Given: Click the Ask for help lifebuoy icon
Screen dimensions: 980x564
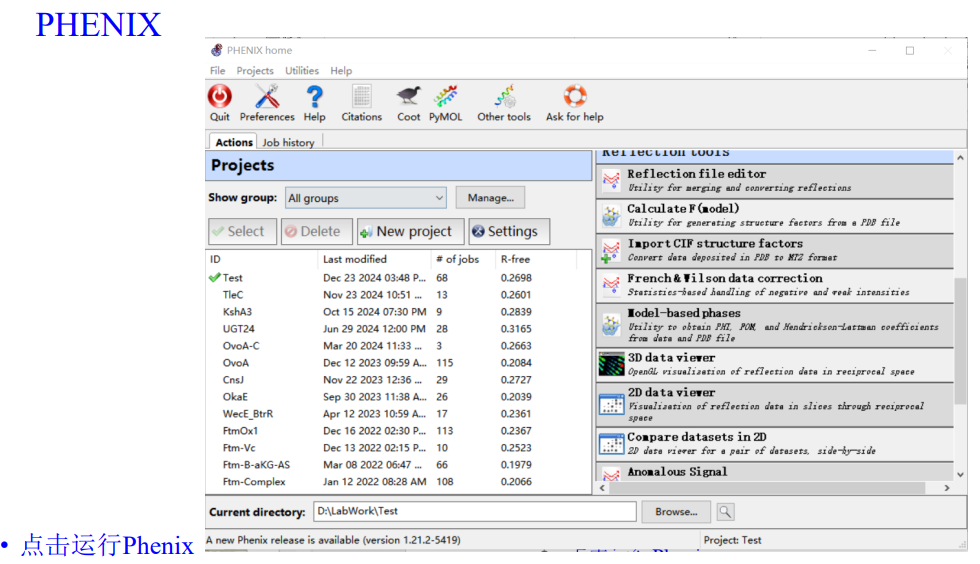Looking at the screenshot, I should 575,97.
